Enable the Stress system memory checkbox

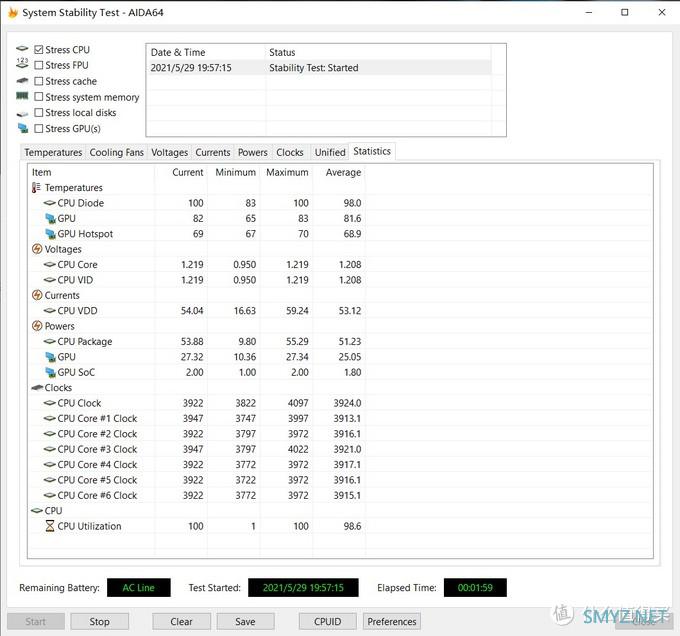pos(39,97)
